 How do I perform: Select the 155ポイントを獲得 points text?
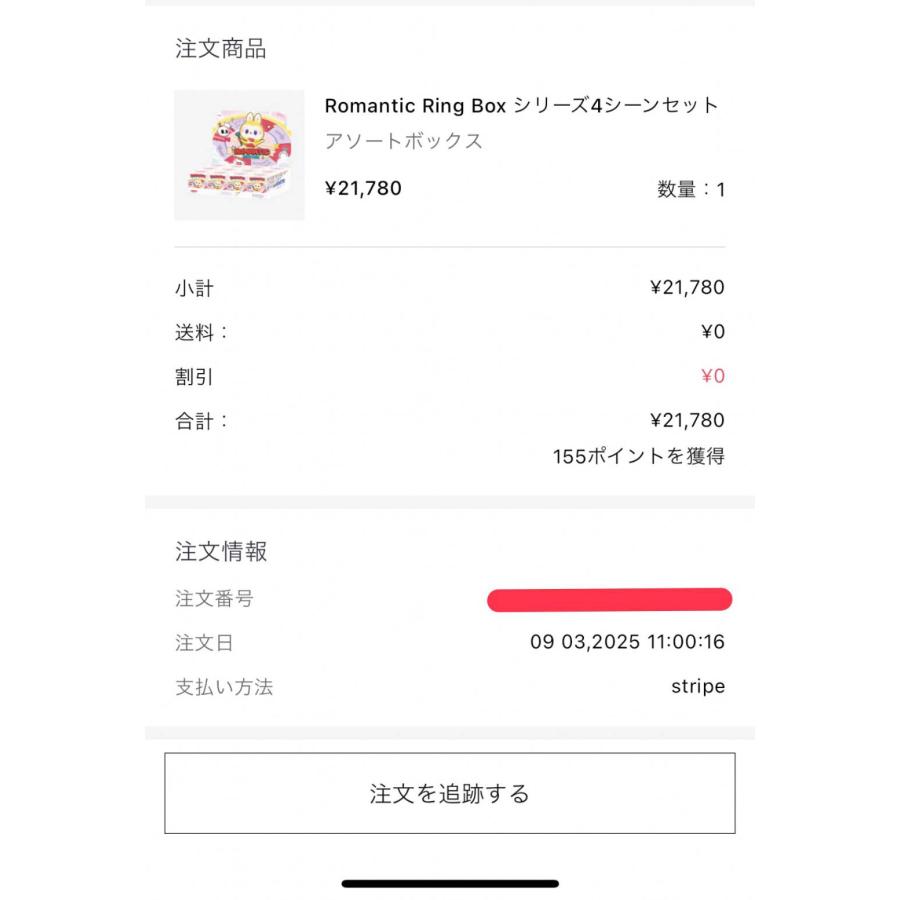pos(641,455)
